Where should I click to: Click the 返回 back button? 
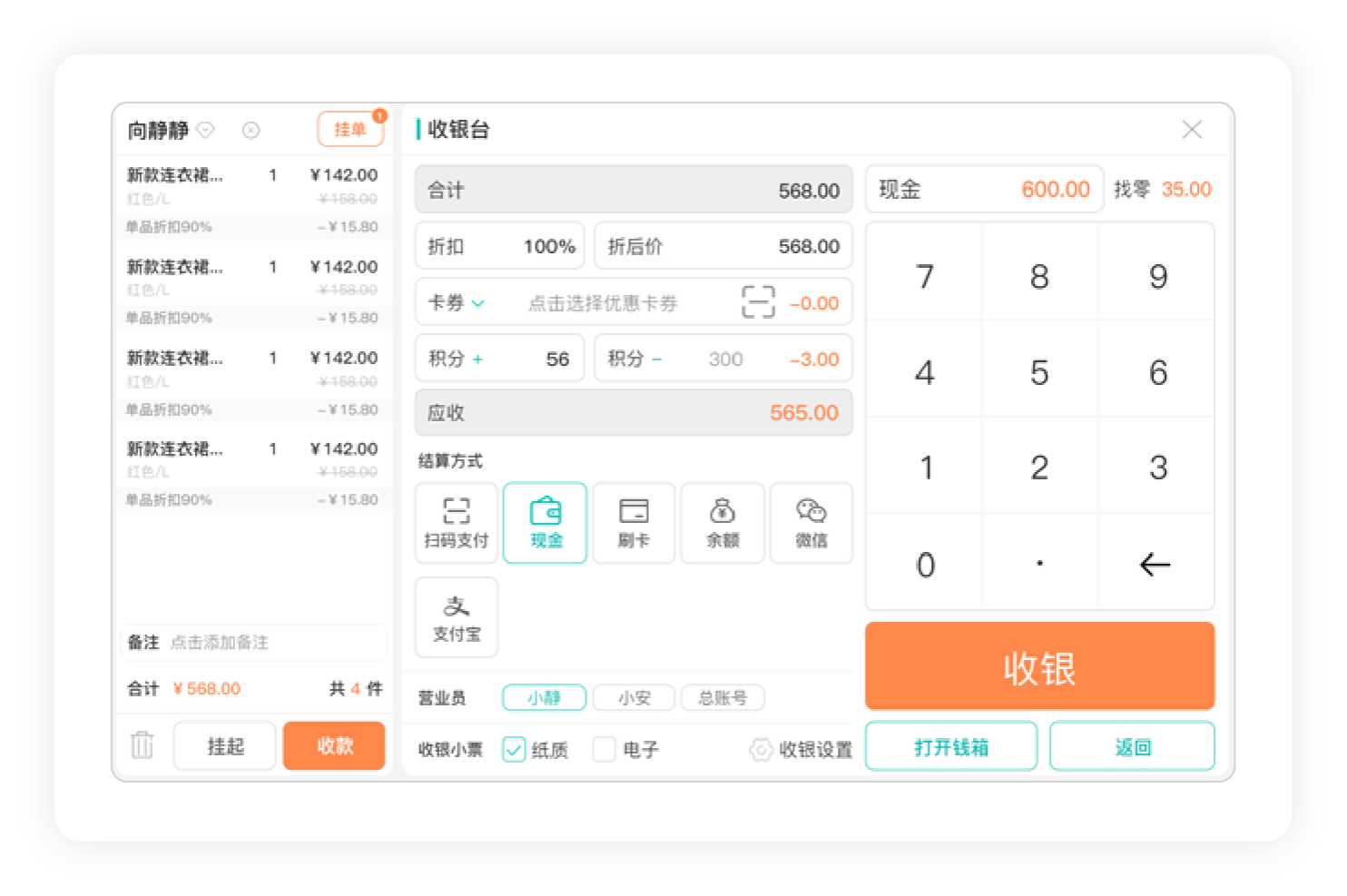point(1132,746)
